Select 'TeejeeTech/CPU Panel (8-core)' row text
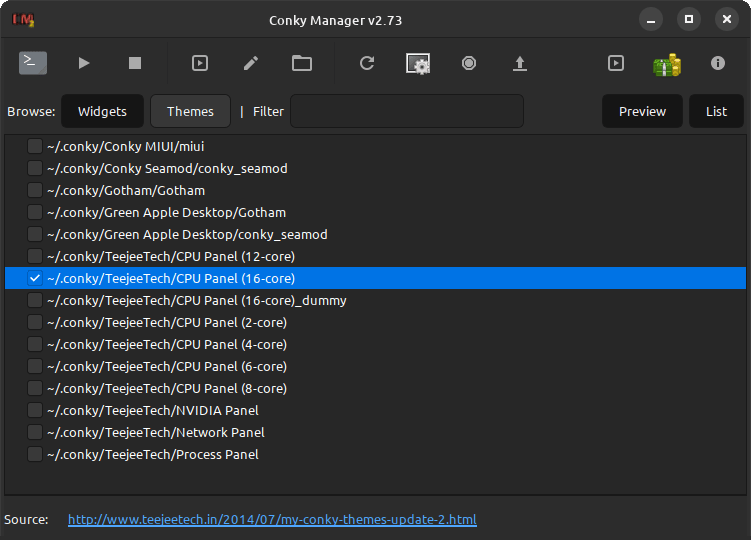The image size is (751, 540). (167, 389)
